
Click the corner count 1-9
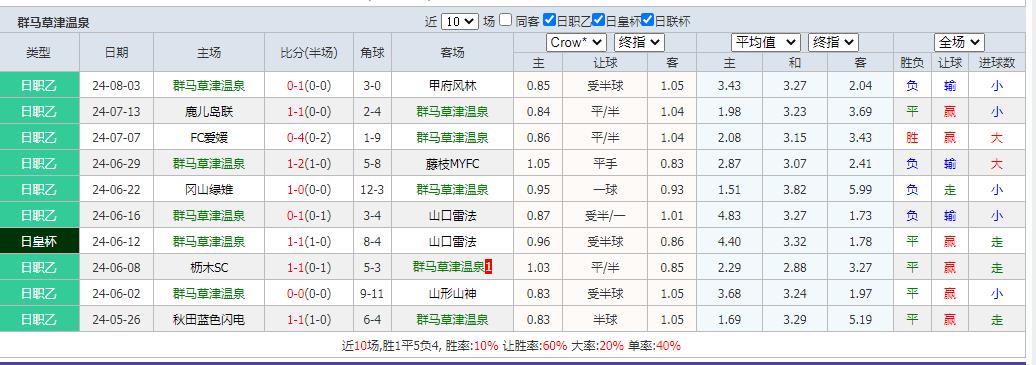[372, 138]
